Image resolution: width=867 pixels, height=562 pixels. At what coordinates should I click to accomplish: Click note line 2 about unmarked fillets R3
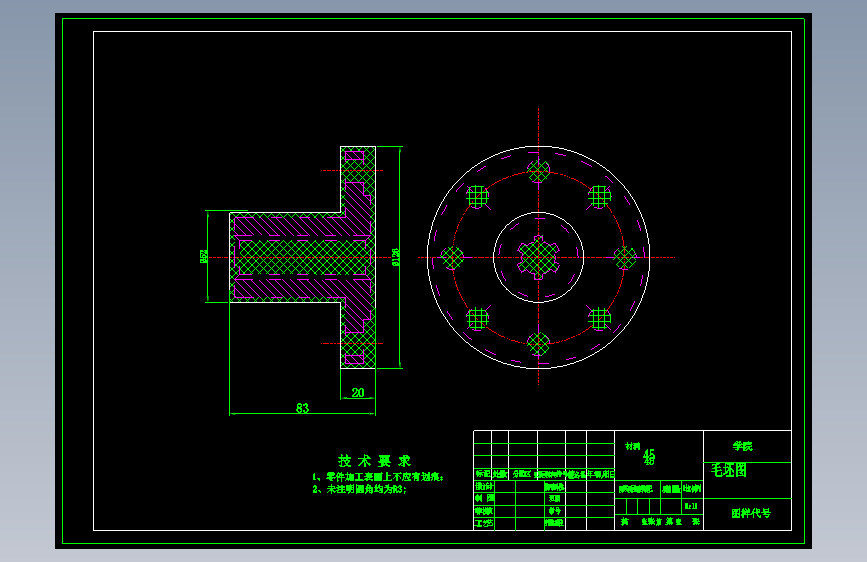coord(359,490)
